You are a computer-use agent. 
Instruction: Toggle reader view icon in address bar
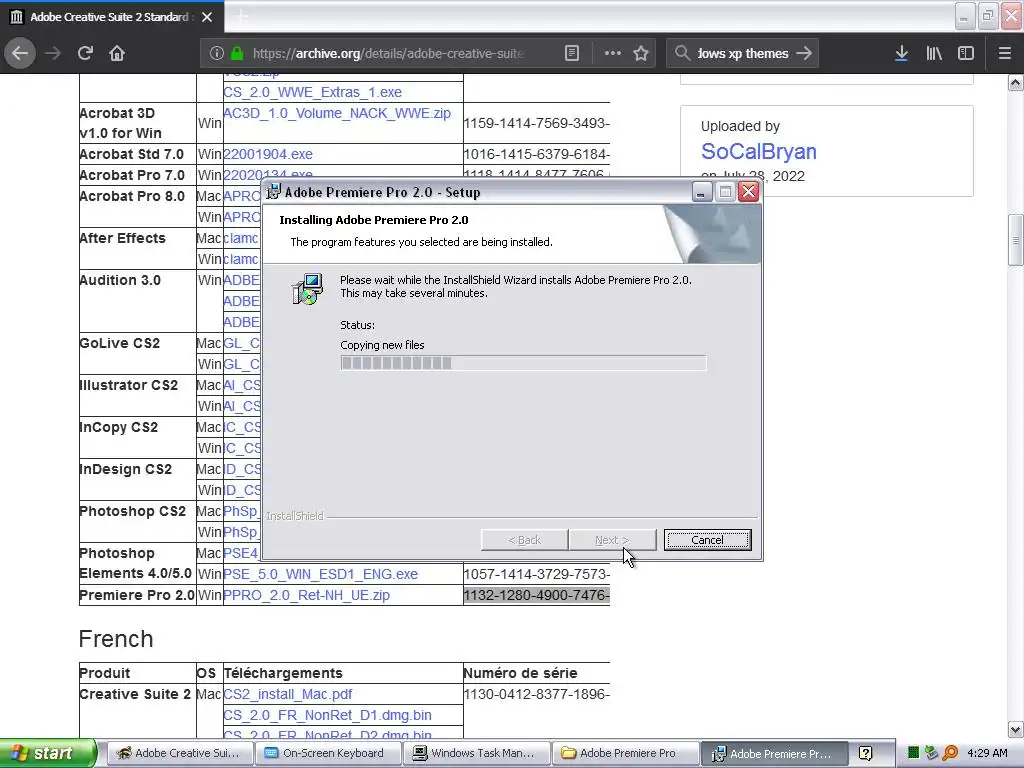(x=571, y=53)
